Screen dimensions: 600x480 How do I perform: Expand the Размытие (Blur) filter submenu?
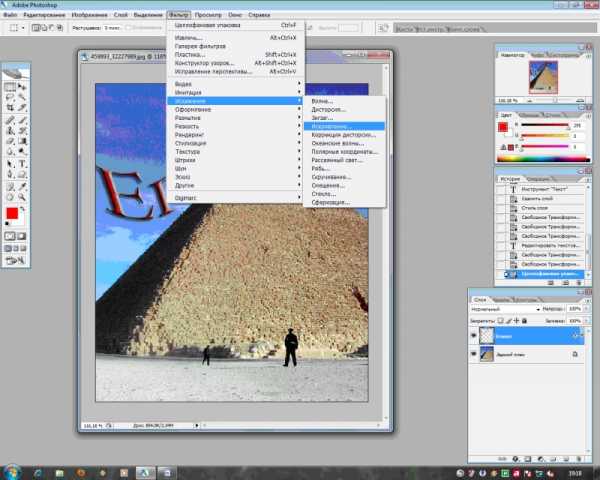235,118
